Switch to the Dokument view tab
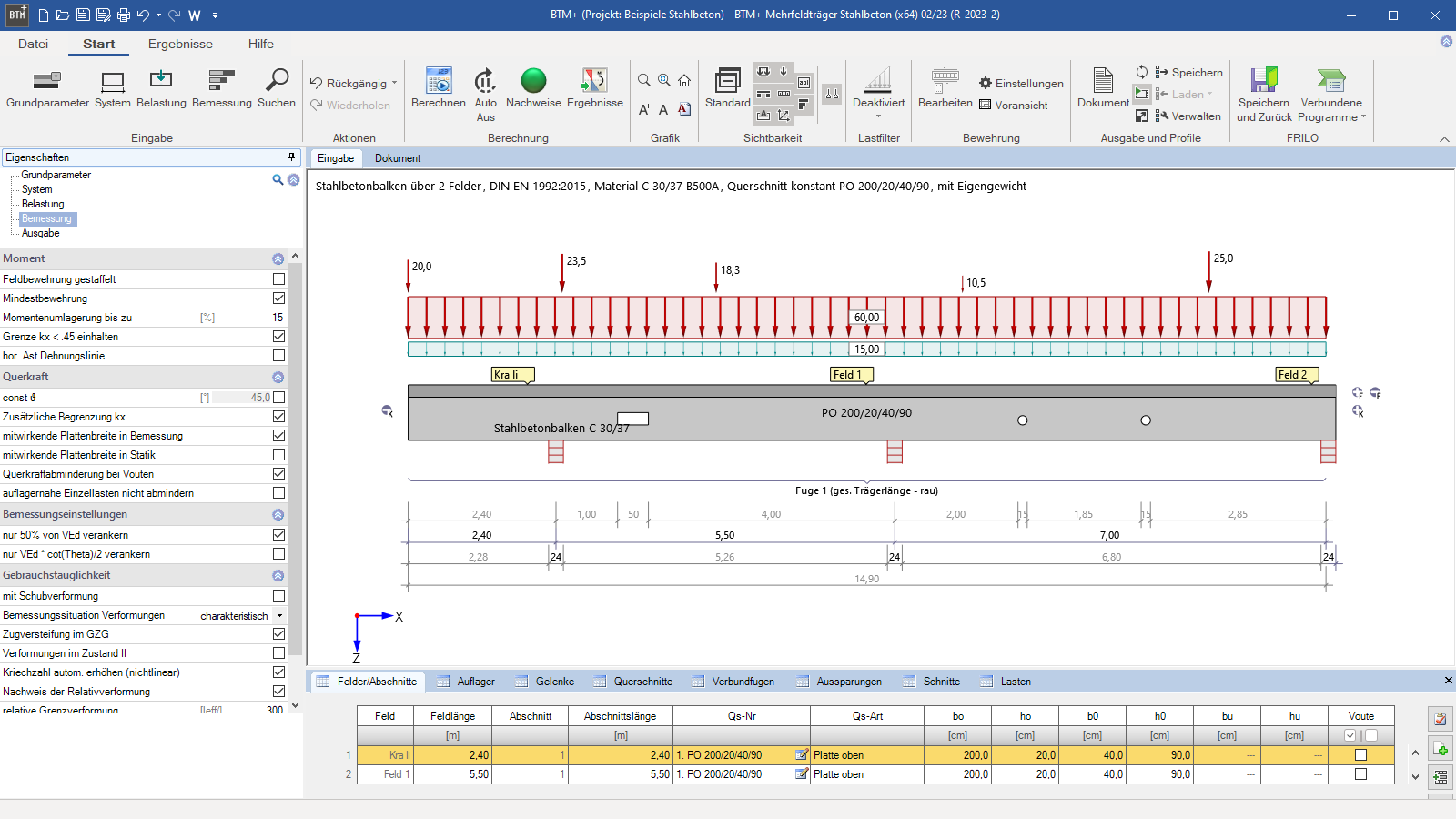The height and width of the screenshot is (819, 1456). 398,158
